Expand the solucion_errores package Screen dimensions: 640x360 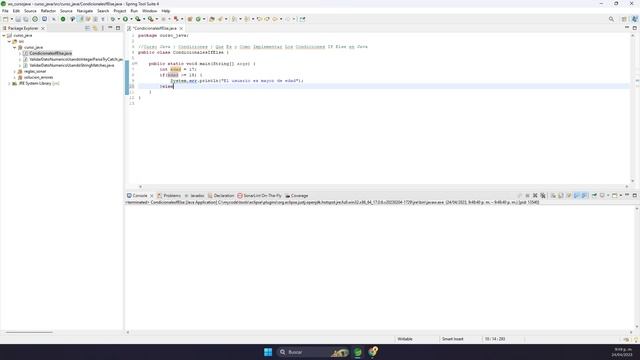pos(15,77)
